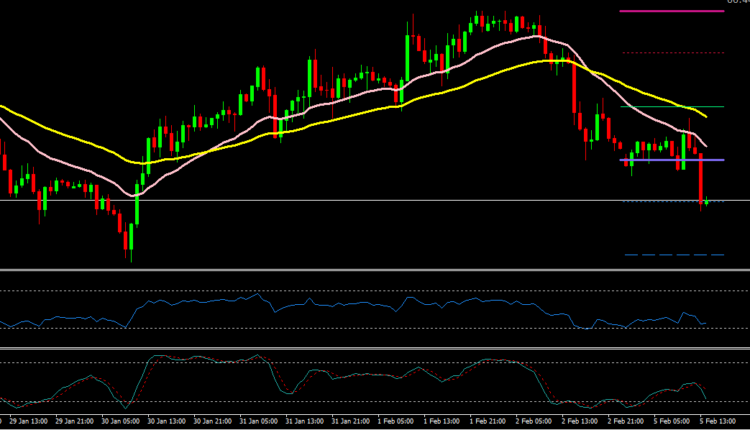Click the latest small green candle
This screenshot has height=430, width=750.
708,201
